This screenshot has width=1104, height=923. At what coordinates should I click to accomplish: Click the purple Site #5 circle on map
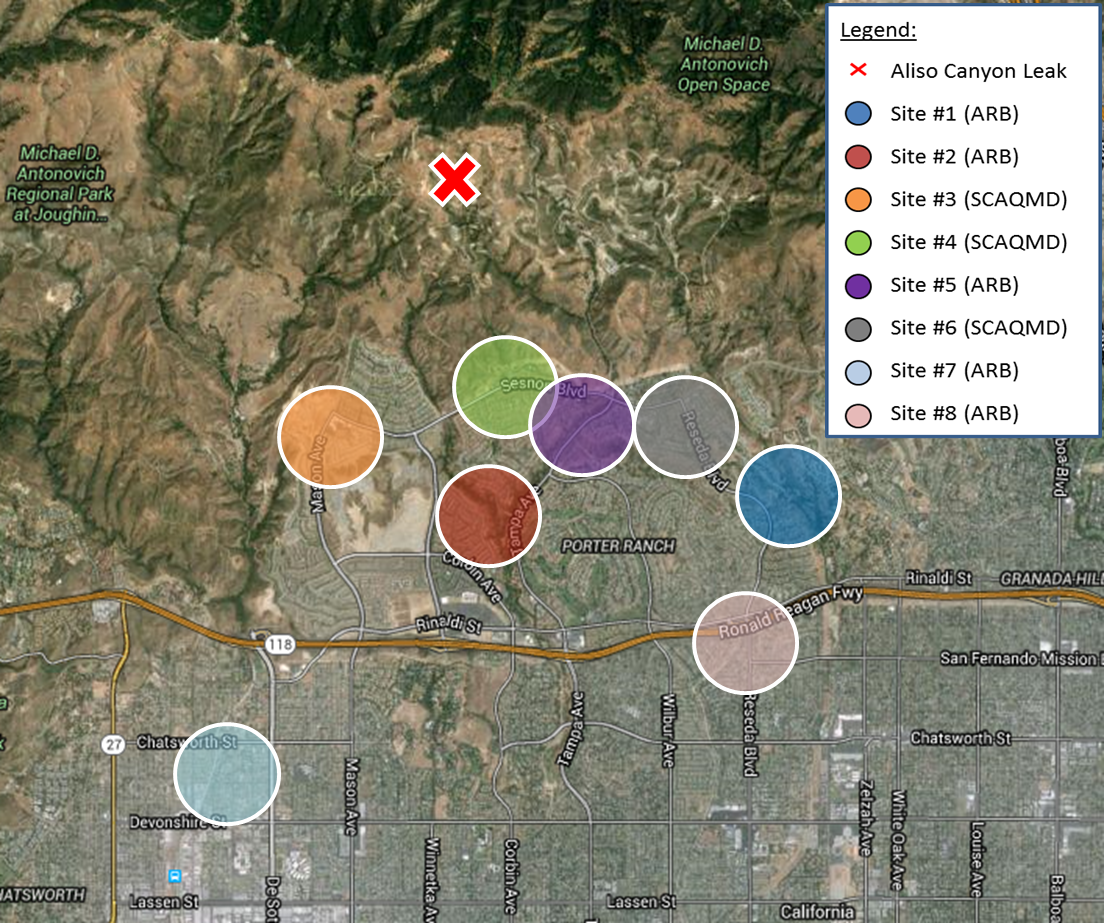[x=582, y=425]
